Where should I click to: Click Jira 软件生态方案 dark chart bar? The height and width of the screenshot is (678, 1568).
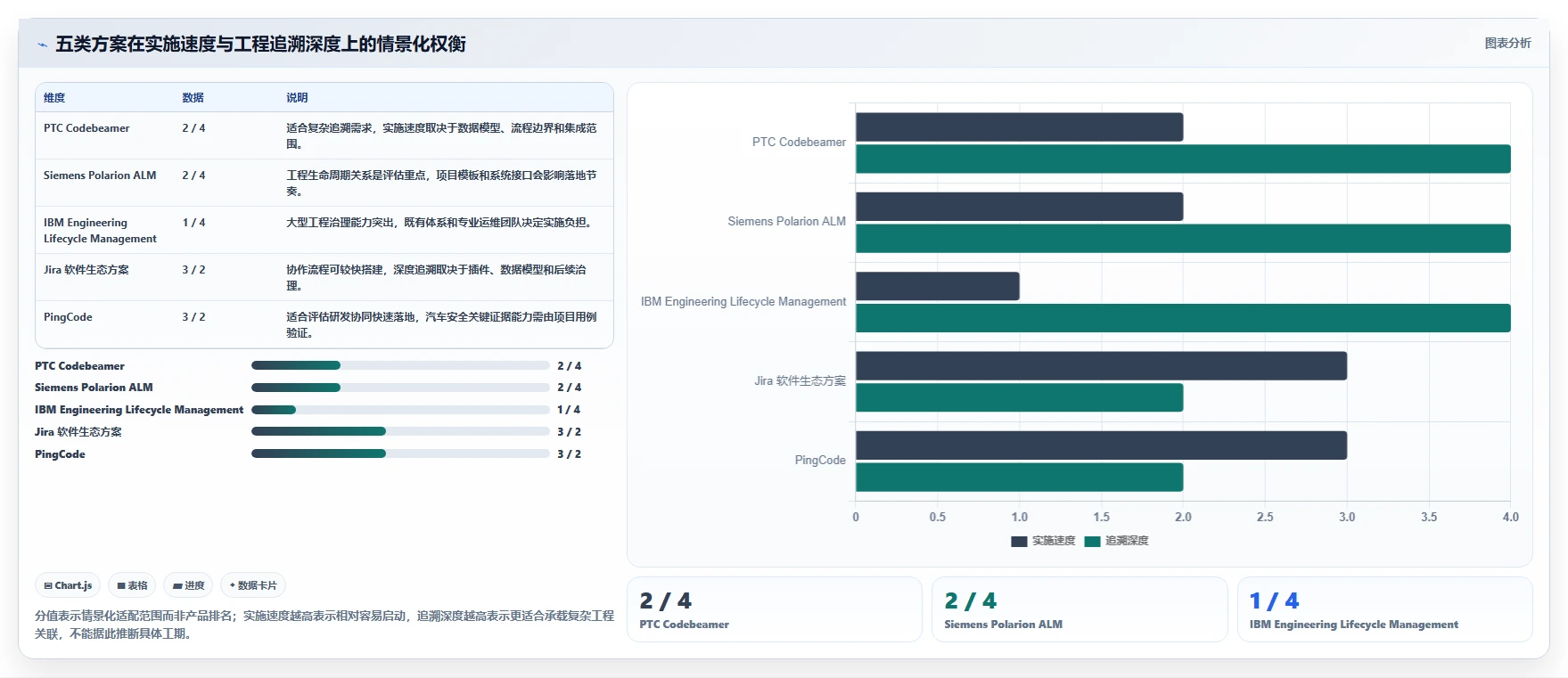(1101, 366)
